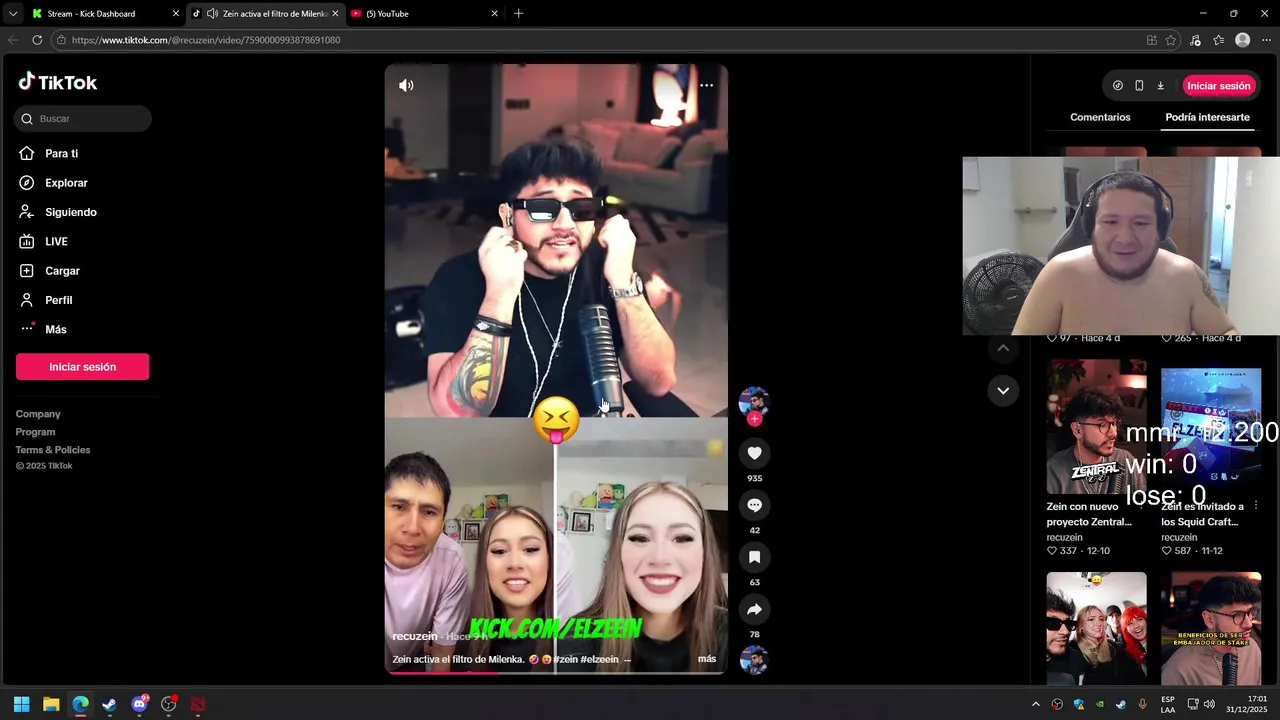Open Discord from the taskbar
This screenshot has height=720, width=1280.
pos(139,704)
